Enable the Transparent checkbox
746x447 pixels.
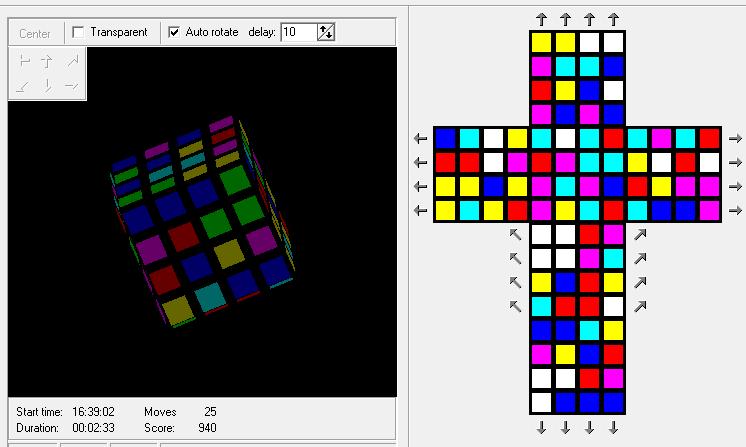[x=78, y=32]
